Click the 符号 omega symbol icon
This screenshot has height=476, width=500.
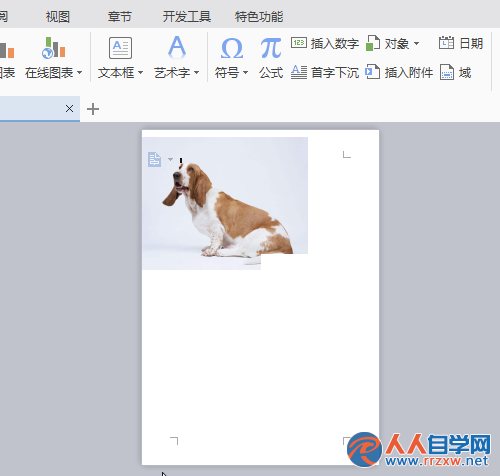coord(232,48)
